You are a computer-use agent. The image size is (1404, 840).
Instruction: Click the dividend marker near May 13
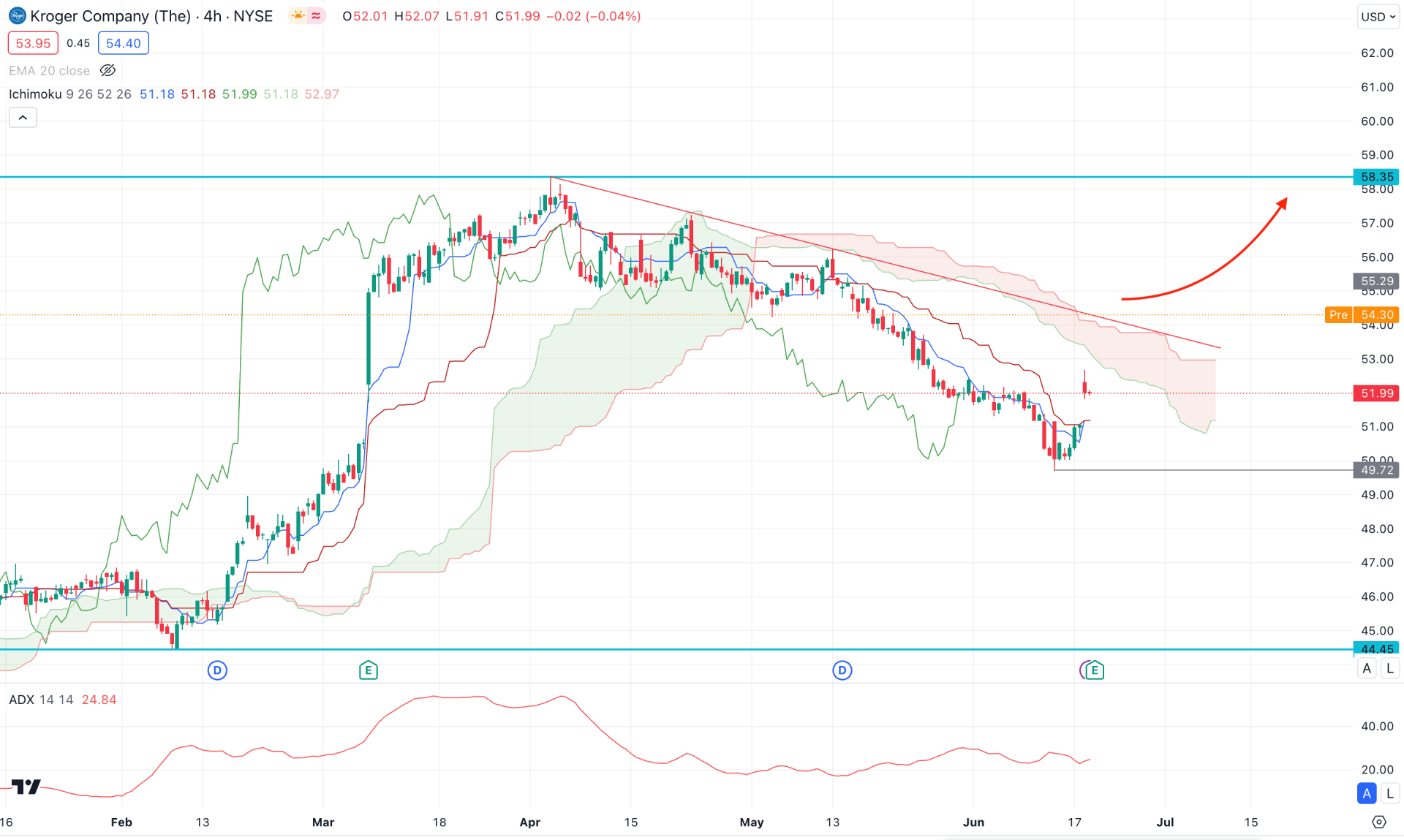pyautogui.click(x=842, y=670)
